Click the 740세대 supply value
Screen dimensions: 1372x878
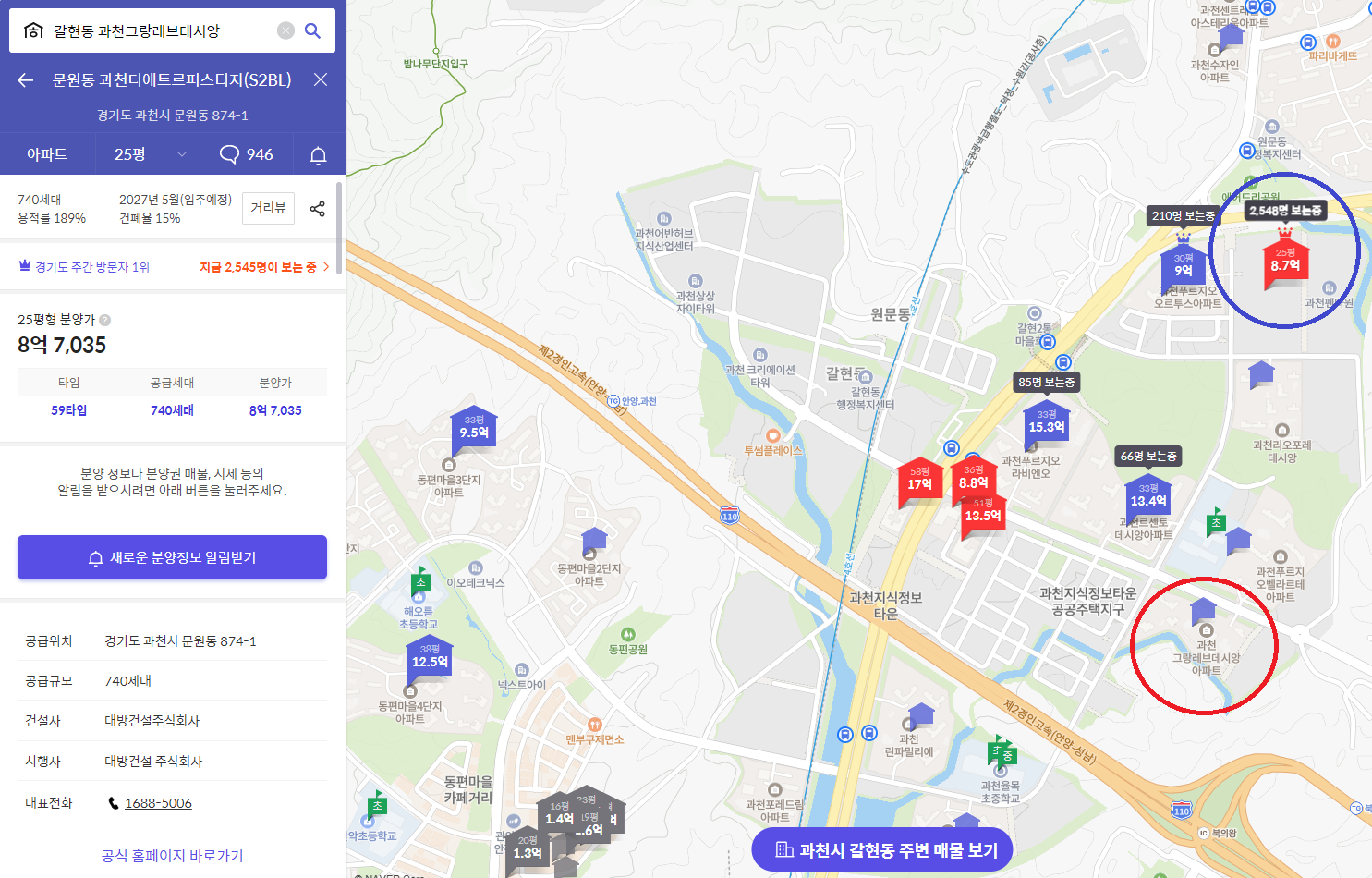point(172,410)
